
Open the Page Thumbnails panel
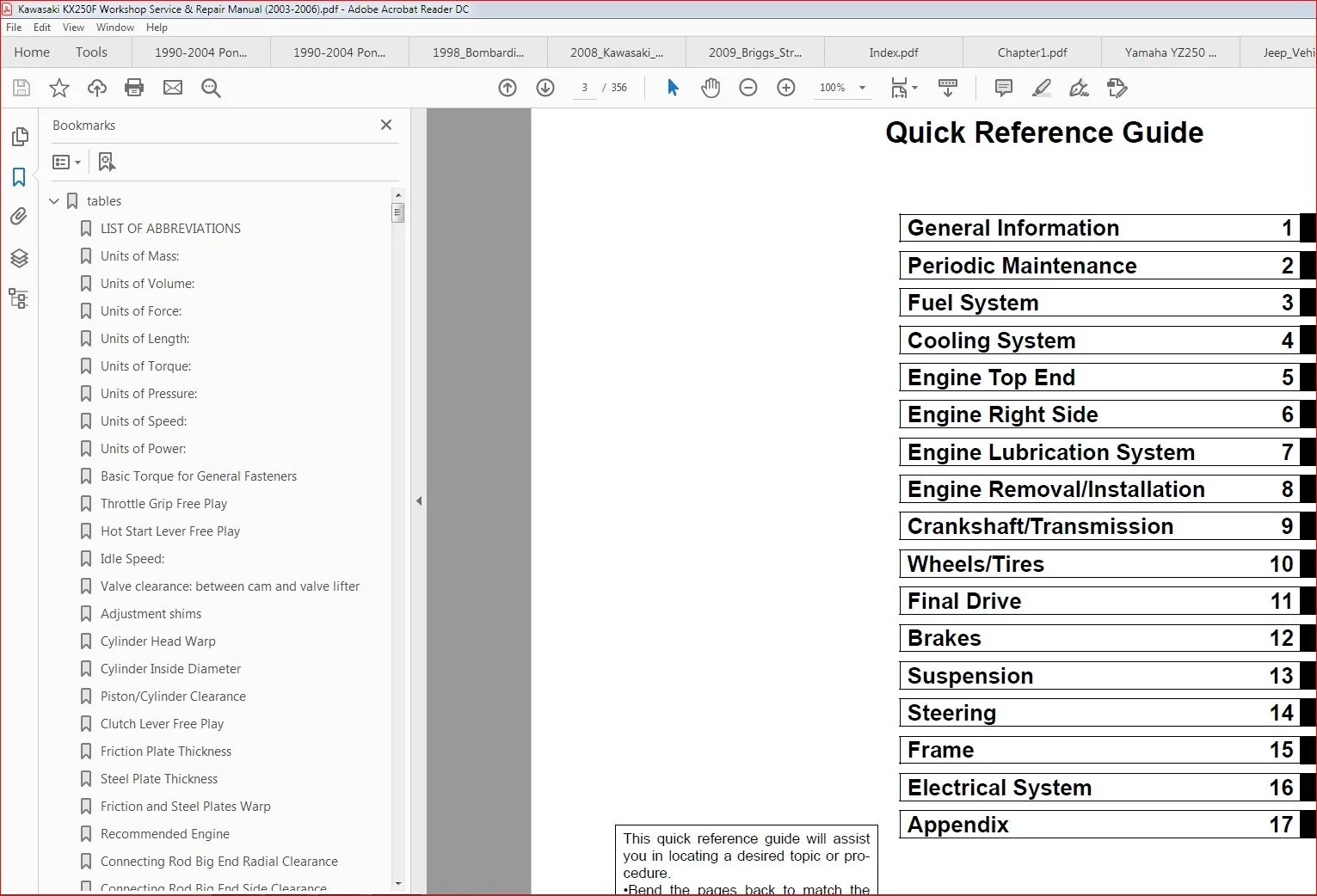point(19,137)
